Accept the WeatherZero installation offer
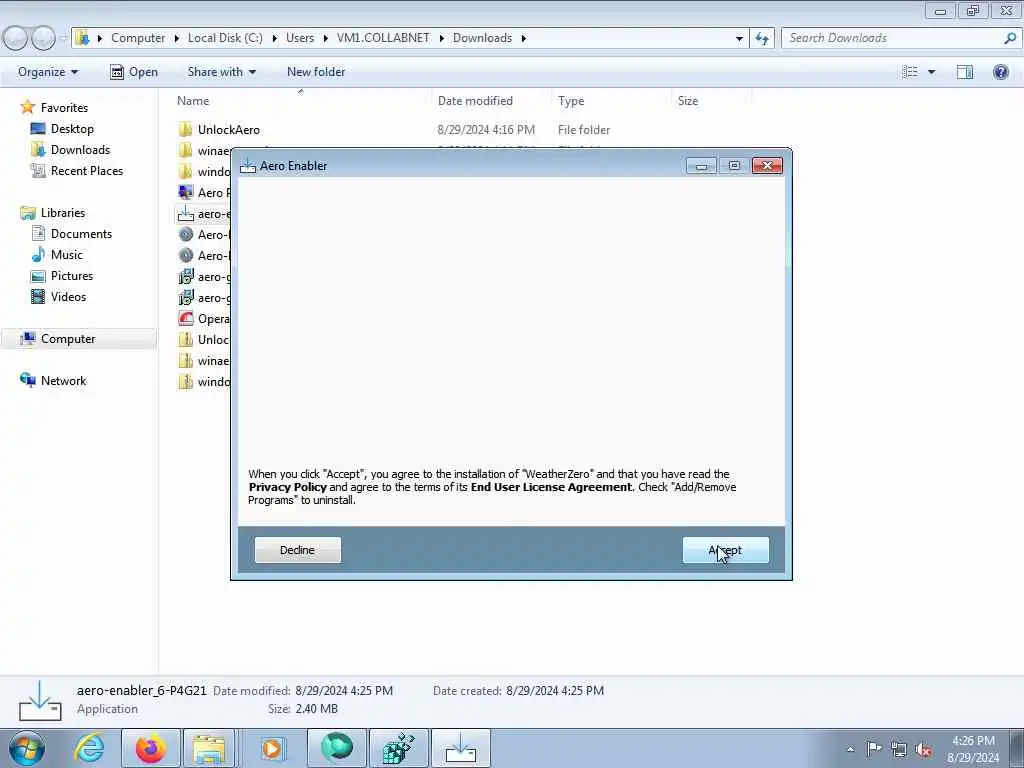The image size is (1024, 768). [x=726, y=550]
